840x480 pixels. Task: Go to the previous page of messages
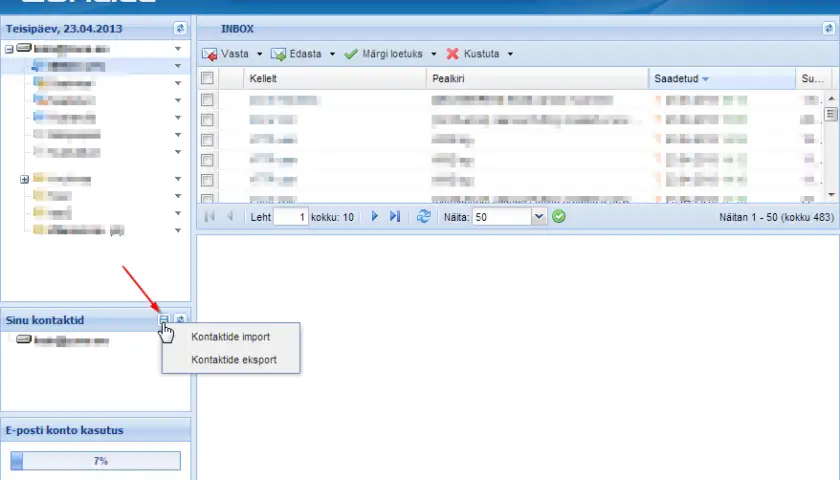coord(230,216)
